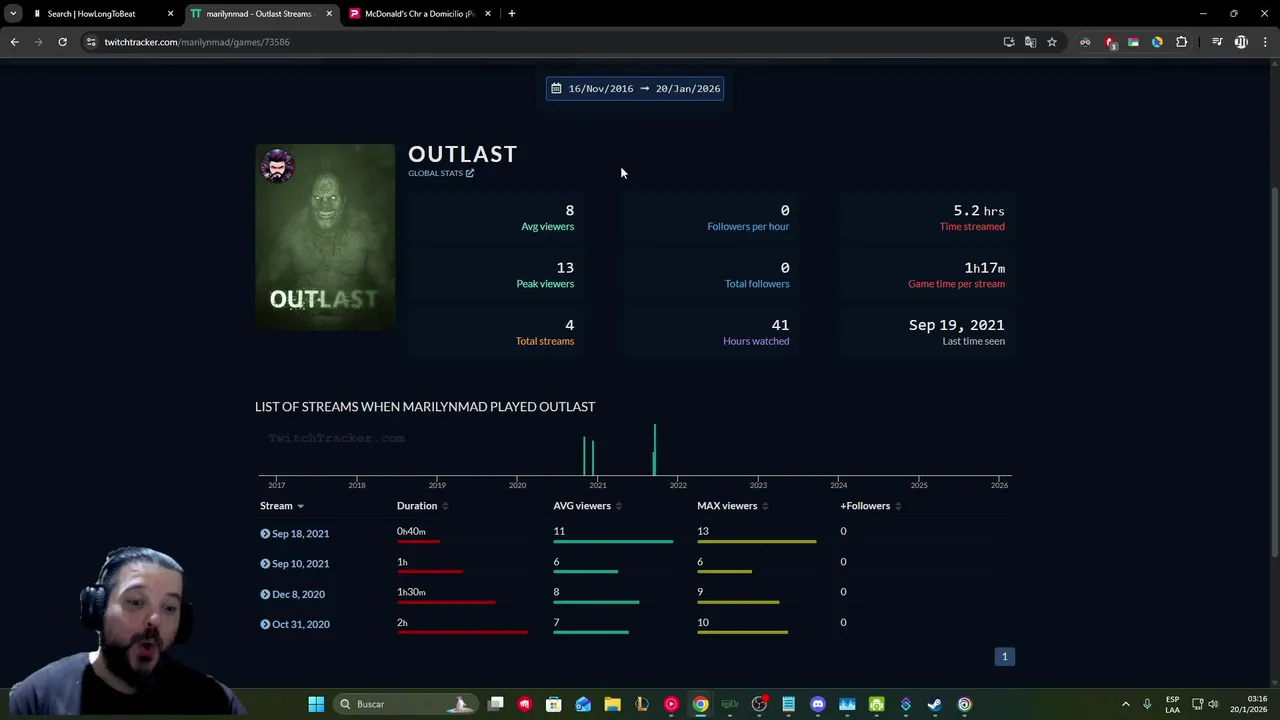Viewport: 1280px width, 720px height.
Task: Open the Sep 18, 2021 stream link
Action: 300,534
